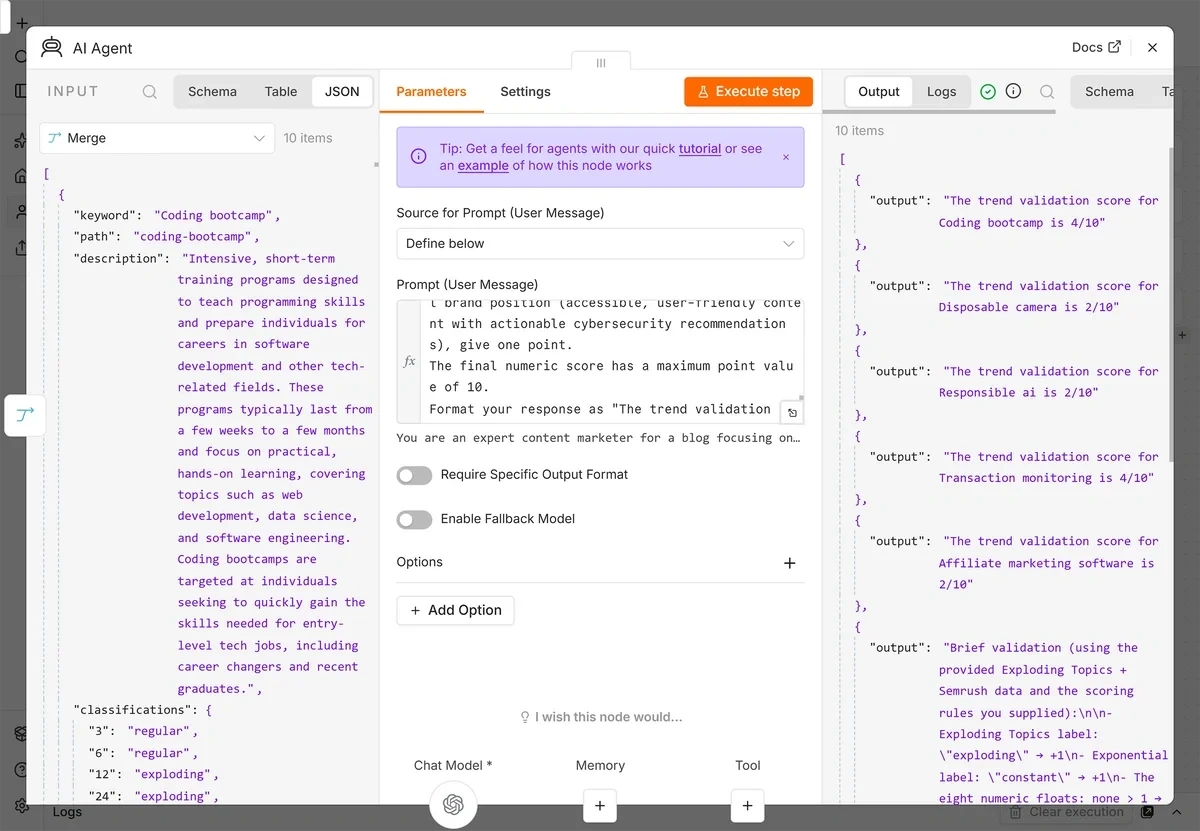1200x831 pixels.
Task: Click the green success checkmark icon
Action: click(x=988, y=92)
